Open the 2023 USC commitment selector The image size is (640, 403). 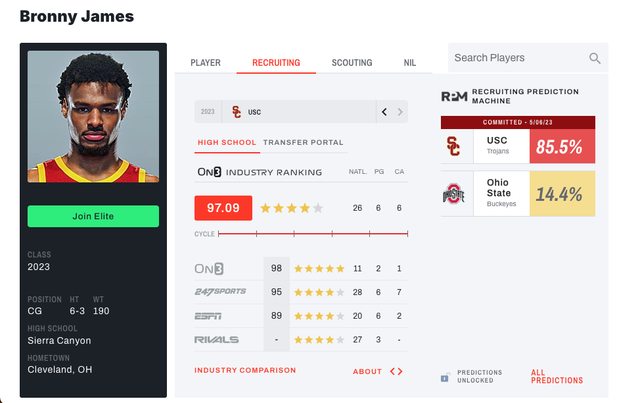[x=285, y=112]
